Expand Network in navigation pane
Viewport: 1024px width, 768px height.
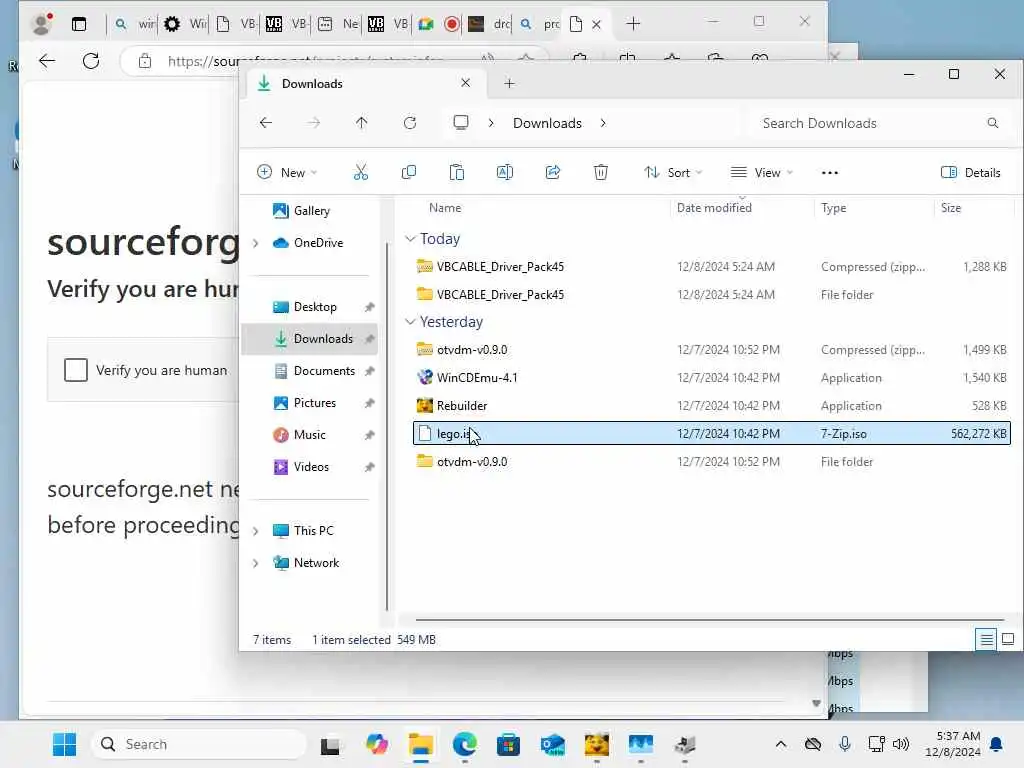pyautogui.click(x=255, y=563)
